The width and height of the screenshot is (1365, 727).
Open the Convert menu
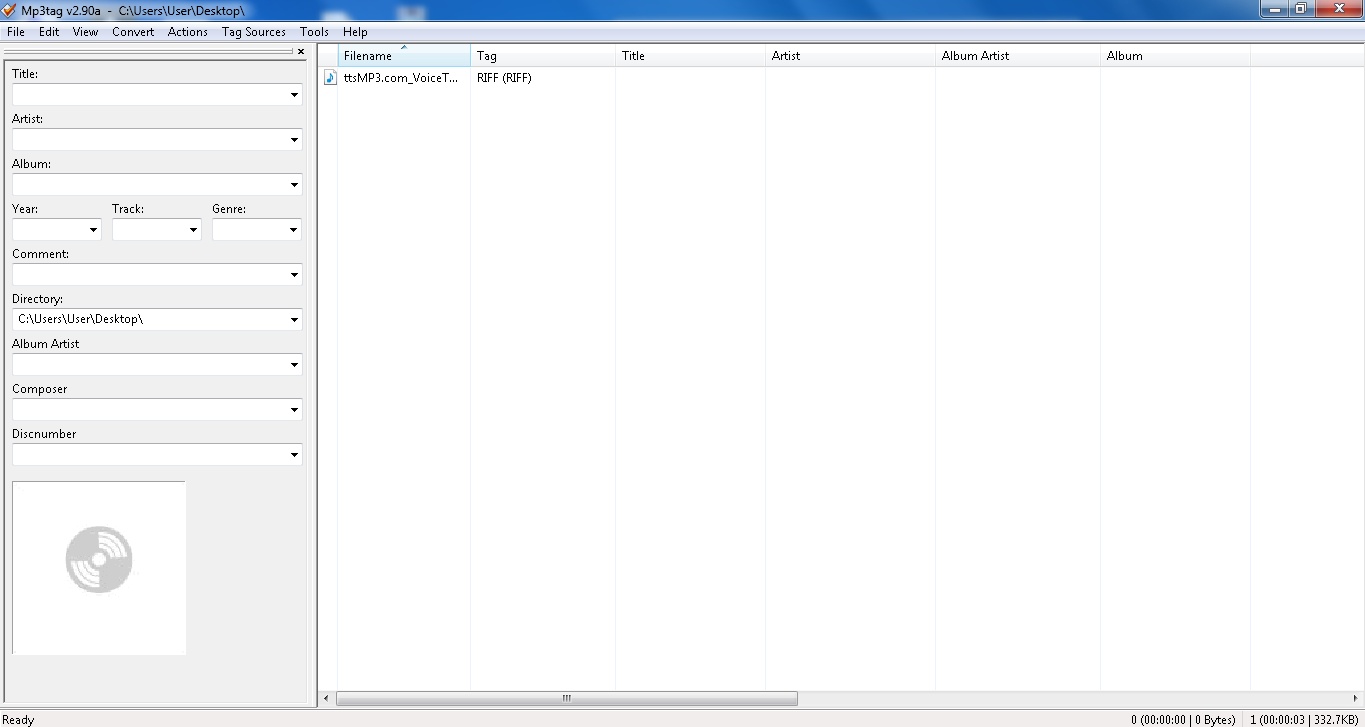pos(133,32)
